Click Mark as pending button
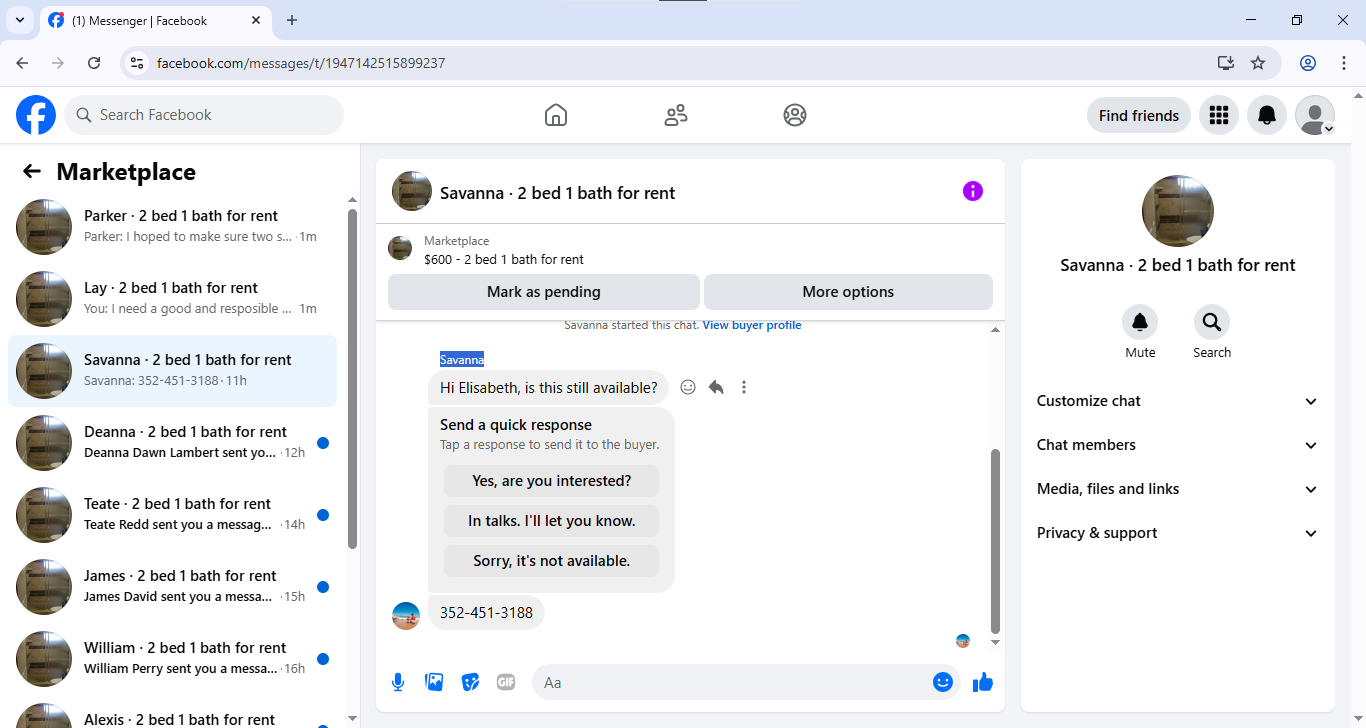The image size is (1366, 728). tap(544, 292)
